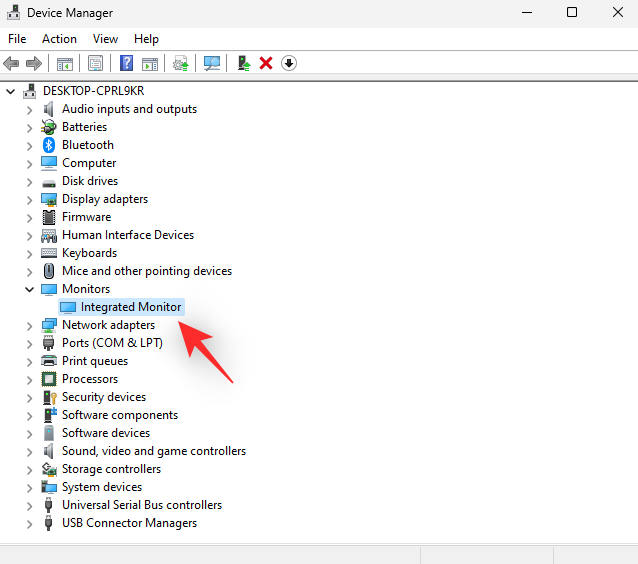Select Sound, video and game controllers
638x564 pixels.
[153, 451]
